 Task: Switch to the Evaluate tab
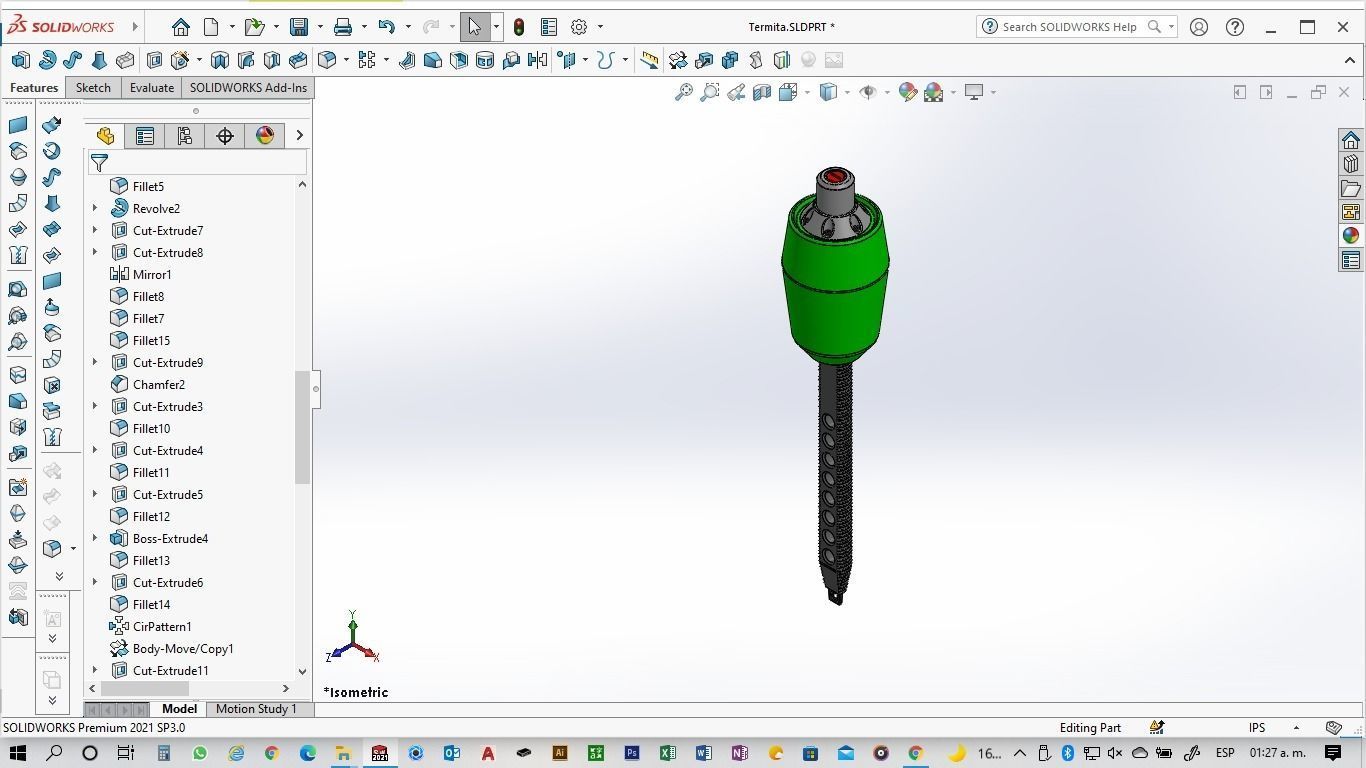pyautogui.click(x=152, y=88)
